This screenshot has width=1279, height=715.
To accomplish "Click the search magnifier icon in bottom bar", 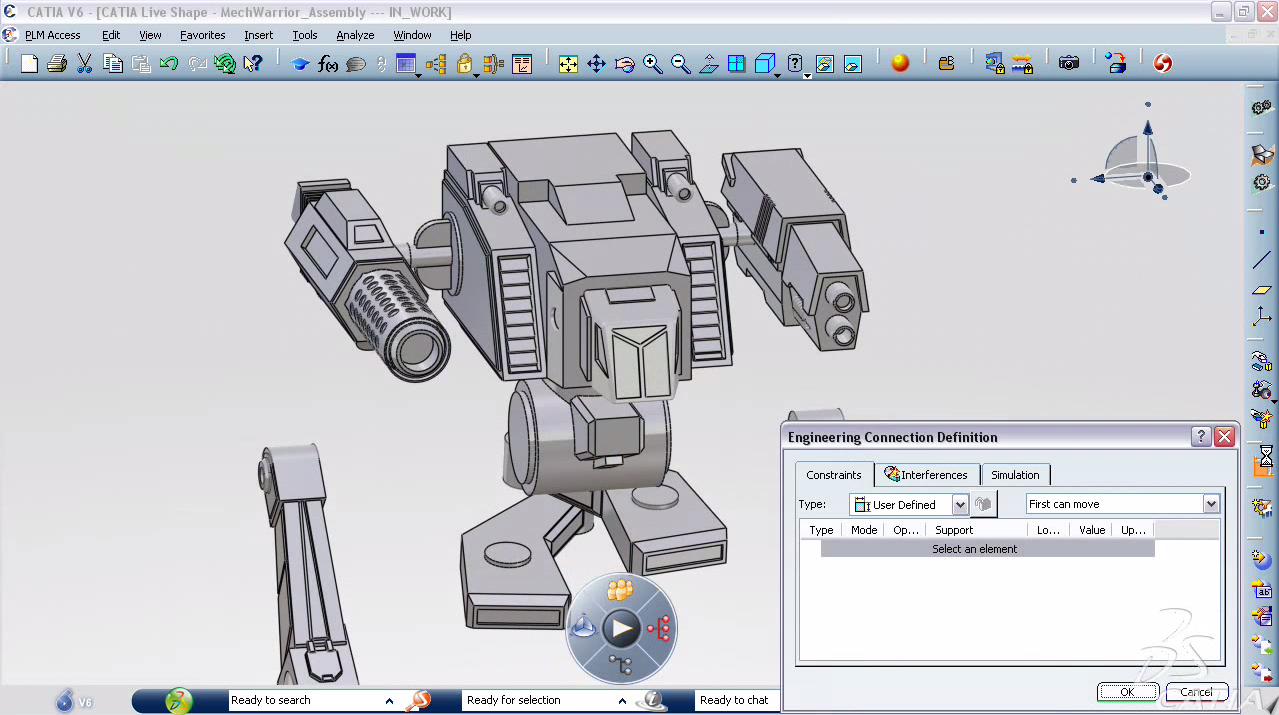I will 418,700.
